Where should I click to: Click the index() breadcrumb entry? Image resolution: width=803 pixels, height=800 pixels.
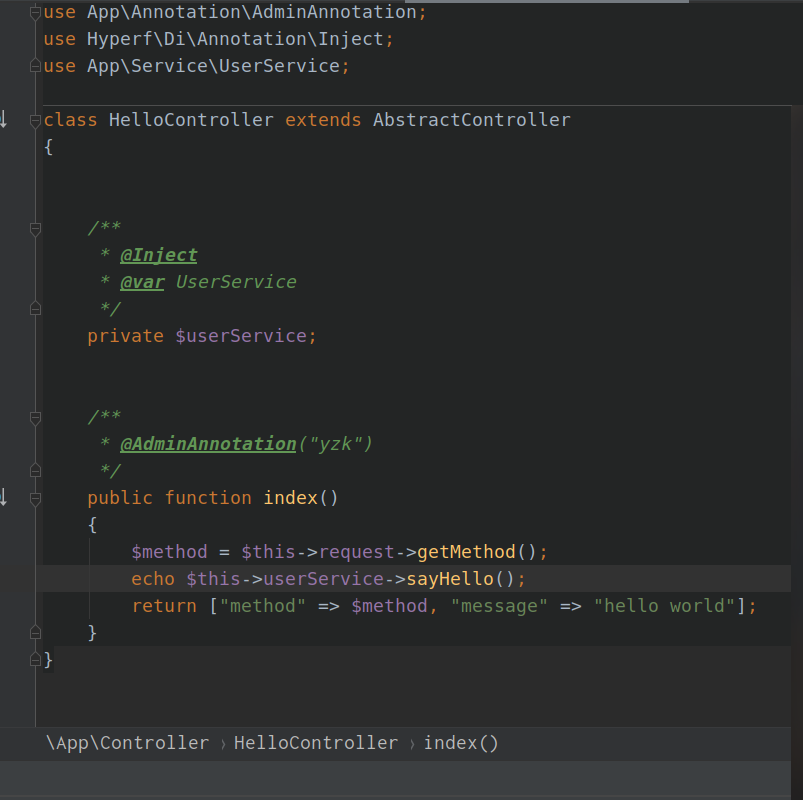[x=461, y=743]
